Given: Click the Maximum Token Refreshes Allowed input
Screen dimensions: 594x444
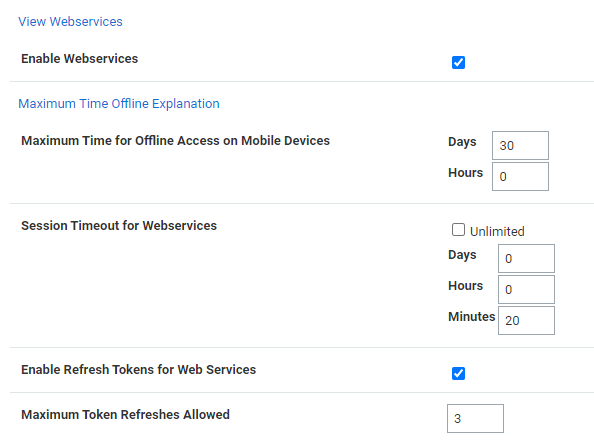Looking at the screenshot, I should 475,418.
